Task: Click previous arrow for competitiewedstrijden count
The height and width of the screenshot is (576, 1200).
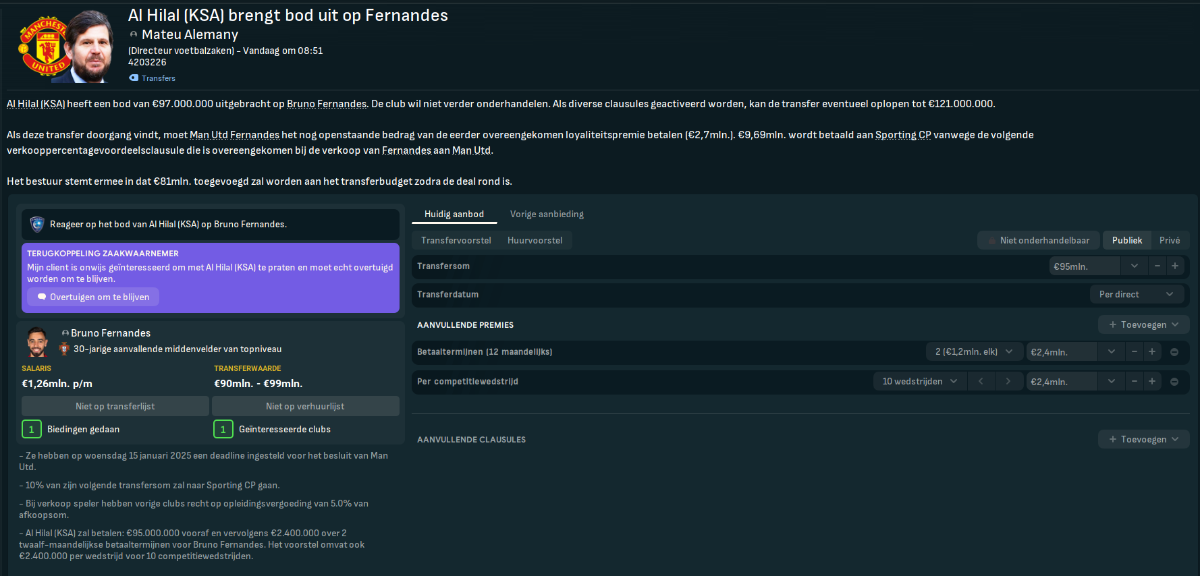Action: click(x=982, y=381)
